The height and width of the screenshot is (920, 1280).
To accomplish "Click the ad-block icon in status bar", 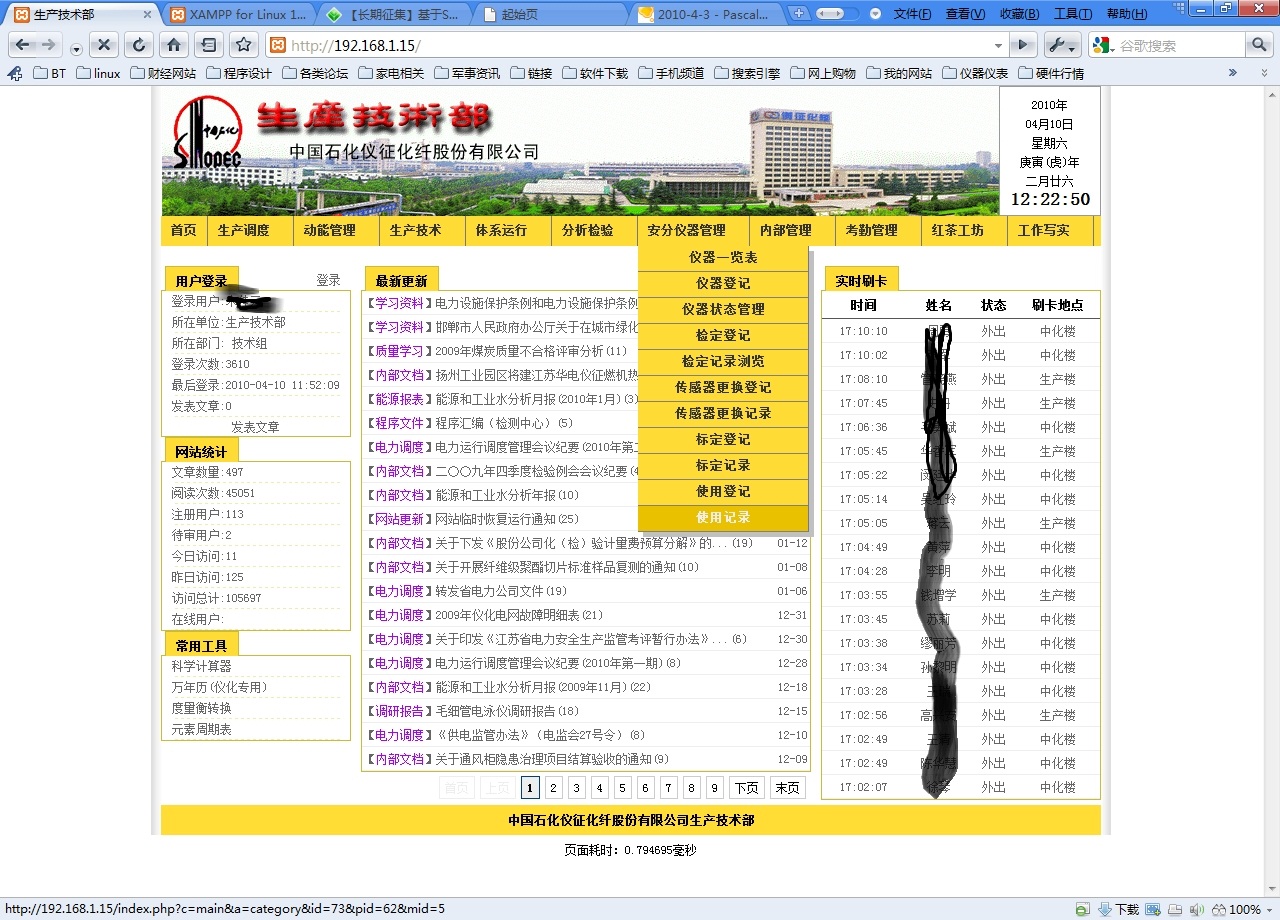I will pyautogui.click(x=1083, y=909).
